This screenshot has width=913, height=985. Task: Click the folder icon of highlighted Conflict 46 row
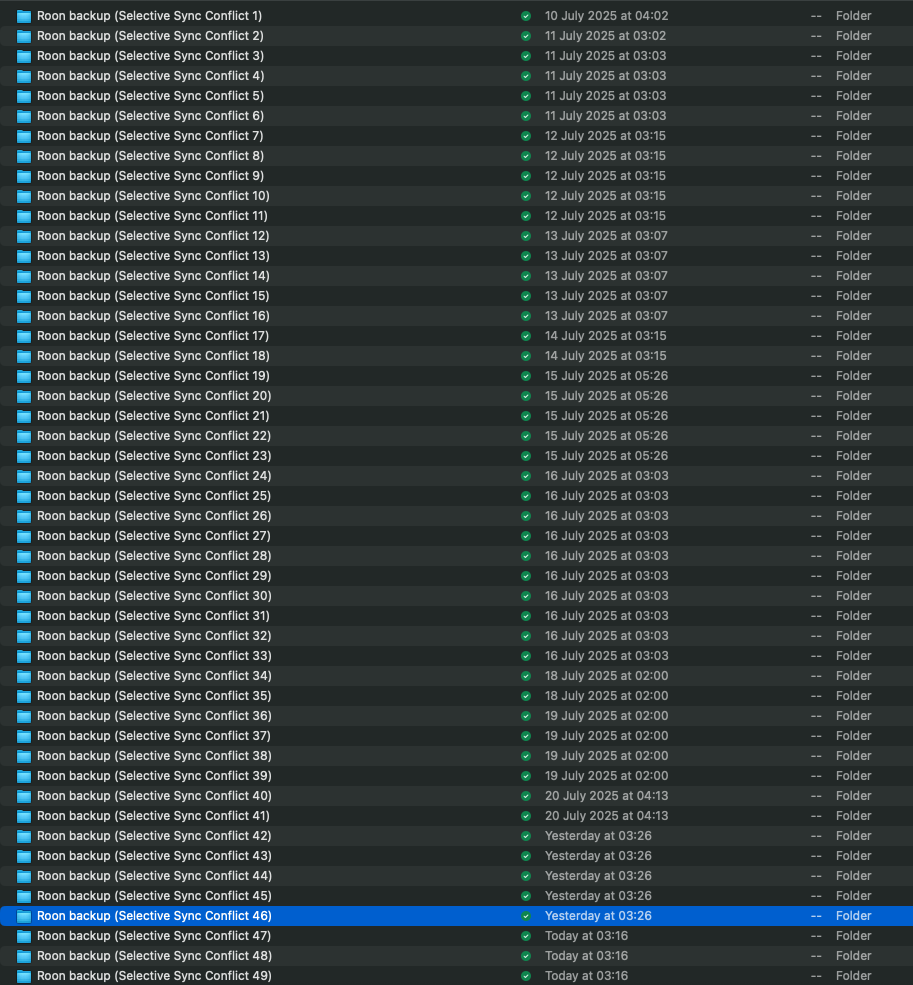[x=24, y=917]
